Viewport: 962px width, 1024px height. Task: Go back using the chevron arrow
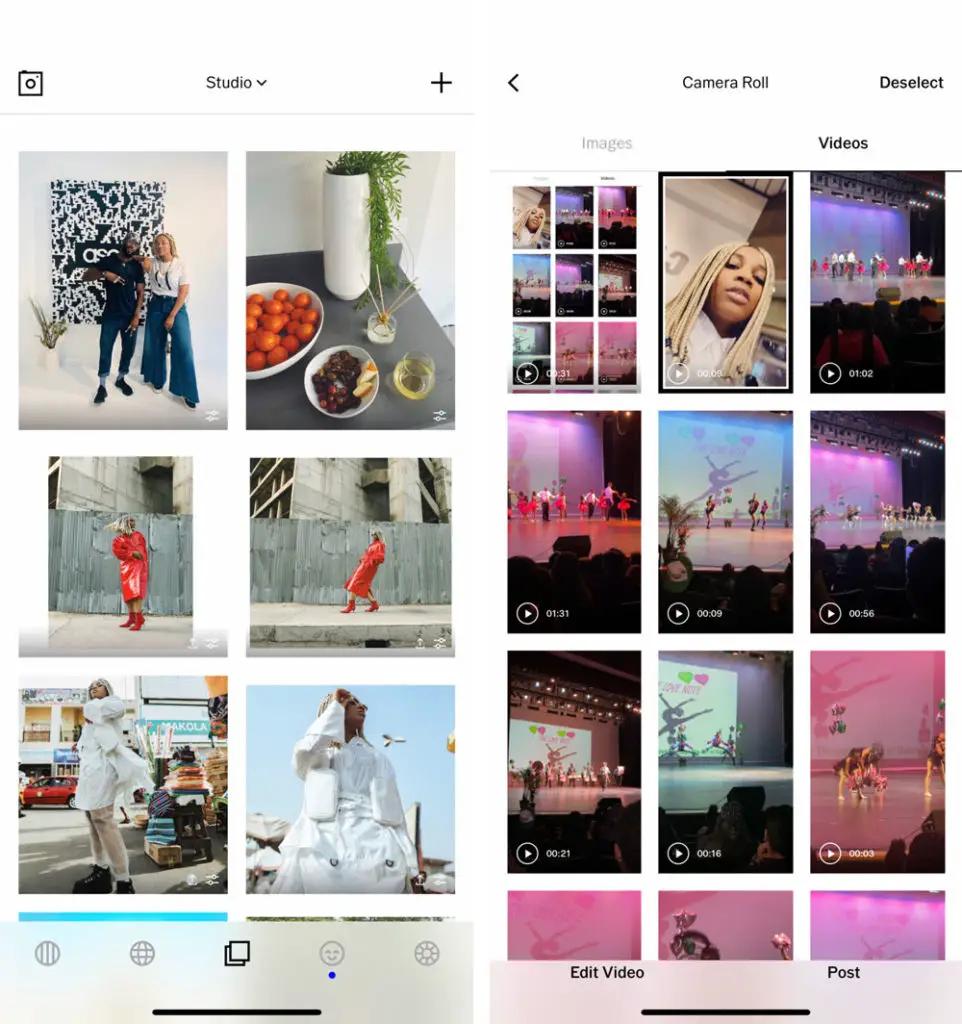[513, 83]
